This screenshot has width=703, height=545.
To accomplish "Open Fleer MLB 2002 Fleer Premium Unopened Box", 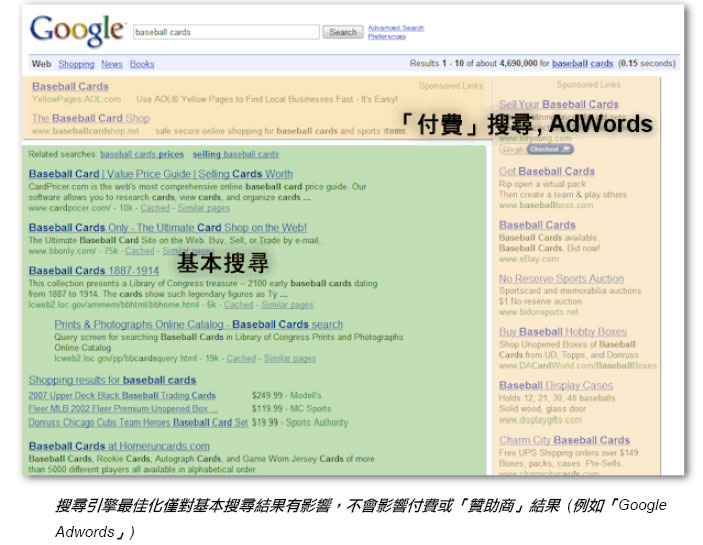I will coord(123,409).
